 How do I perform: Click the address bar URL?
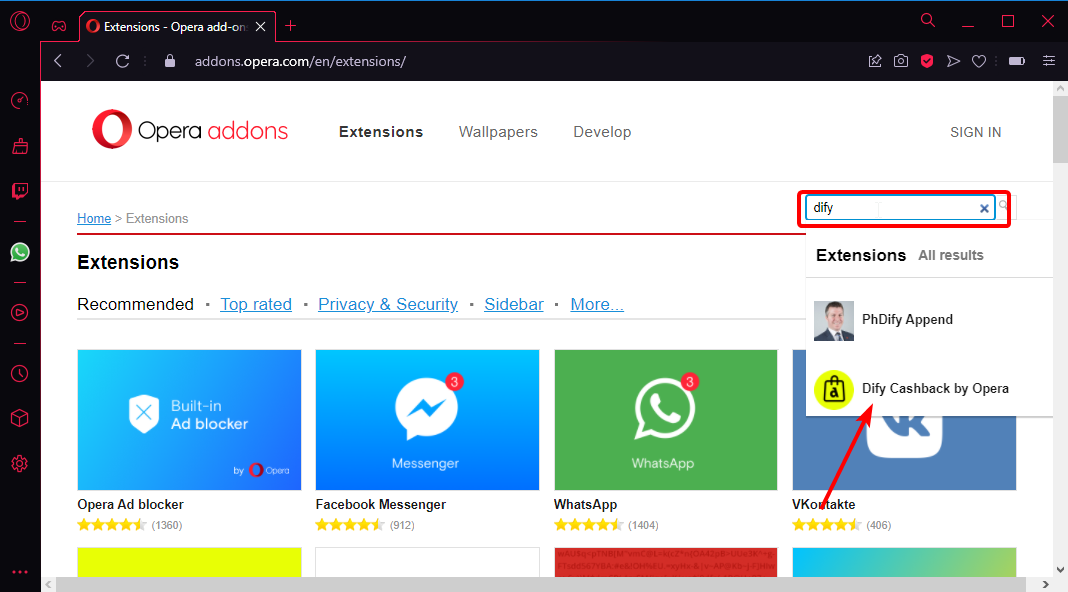[300, 61]
